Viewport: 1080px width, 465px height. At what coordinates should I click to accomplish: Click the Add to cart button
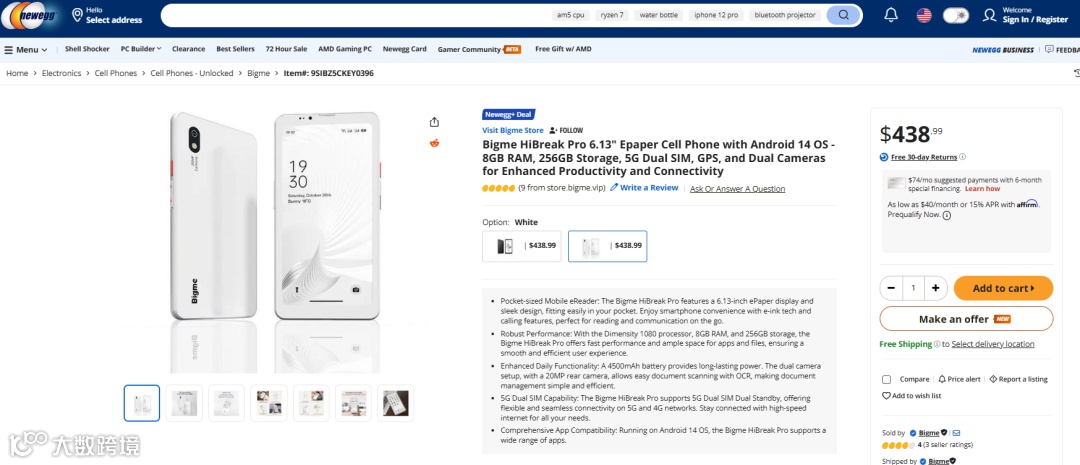pyautogui.click(x=1002, y=288)
